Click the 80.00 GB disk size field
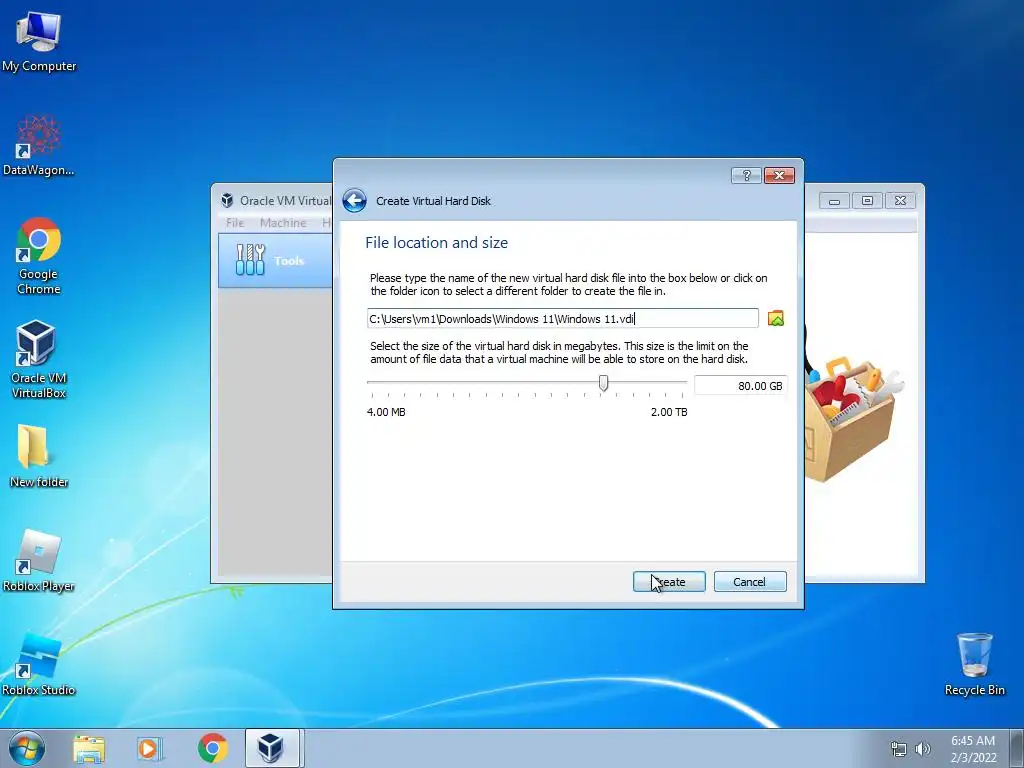 click(741, 386)
